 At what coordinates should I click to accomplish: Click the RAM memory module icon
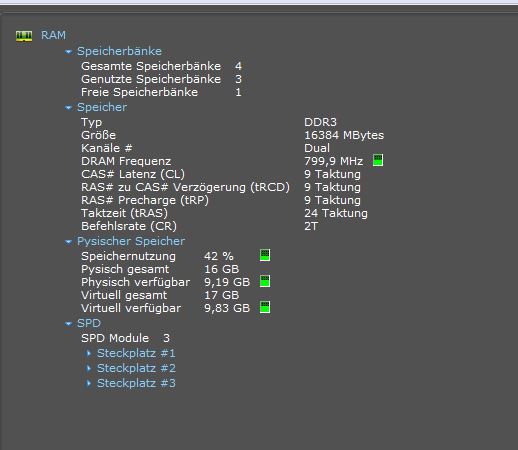coord(24,36)
